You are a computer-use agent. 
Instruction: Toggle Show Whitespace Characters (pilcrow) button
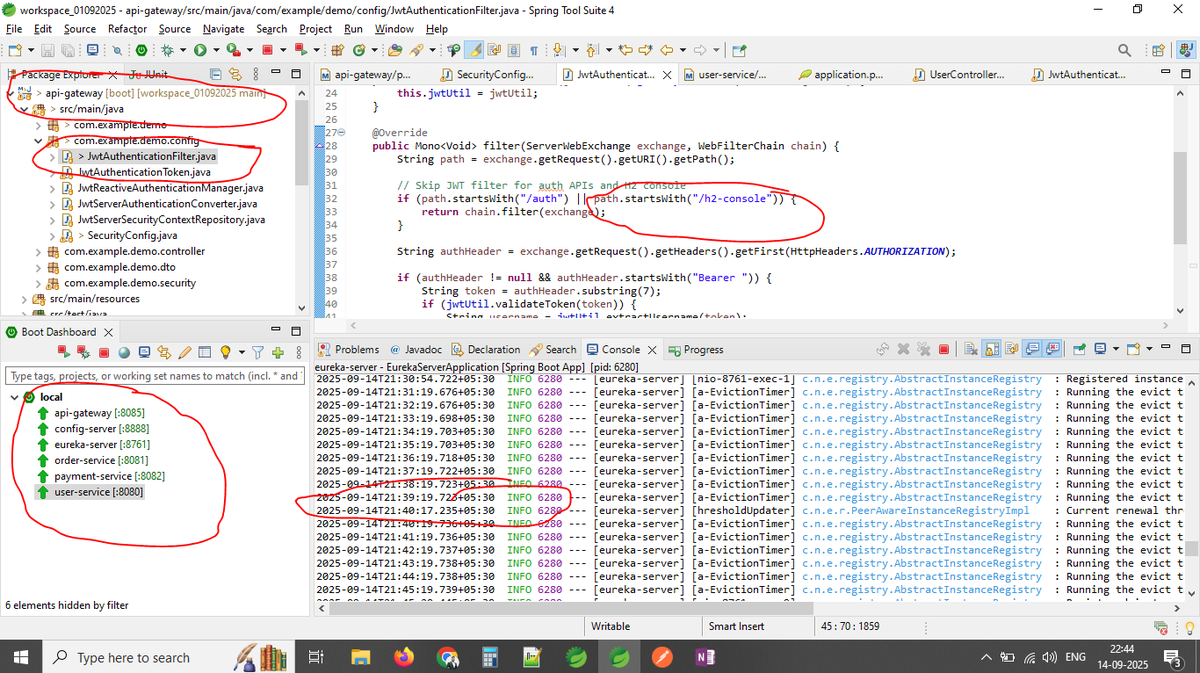coord(534,50)
